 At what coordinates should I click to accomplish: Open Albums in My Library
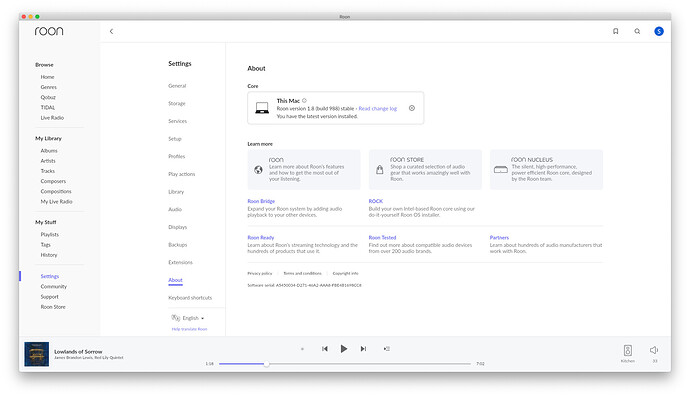click(49, 150)
